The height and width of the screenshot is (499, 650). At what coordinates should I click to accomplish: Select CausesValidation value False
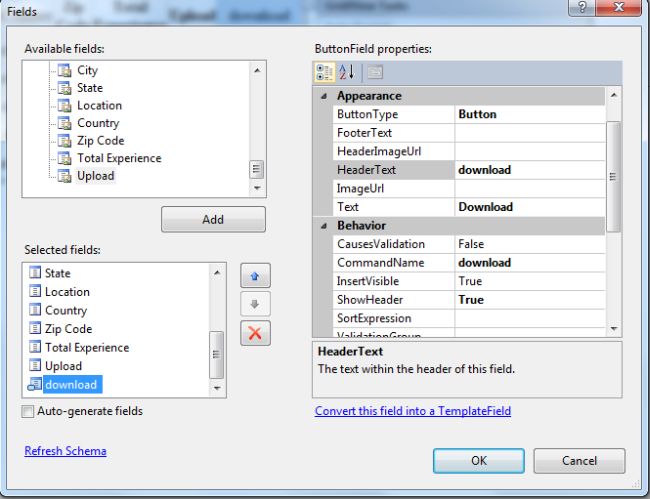pyautogui.click(x=530, y=244)
